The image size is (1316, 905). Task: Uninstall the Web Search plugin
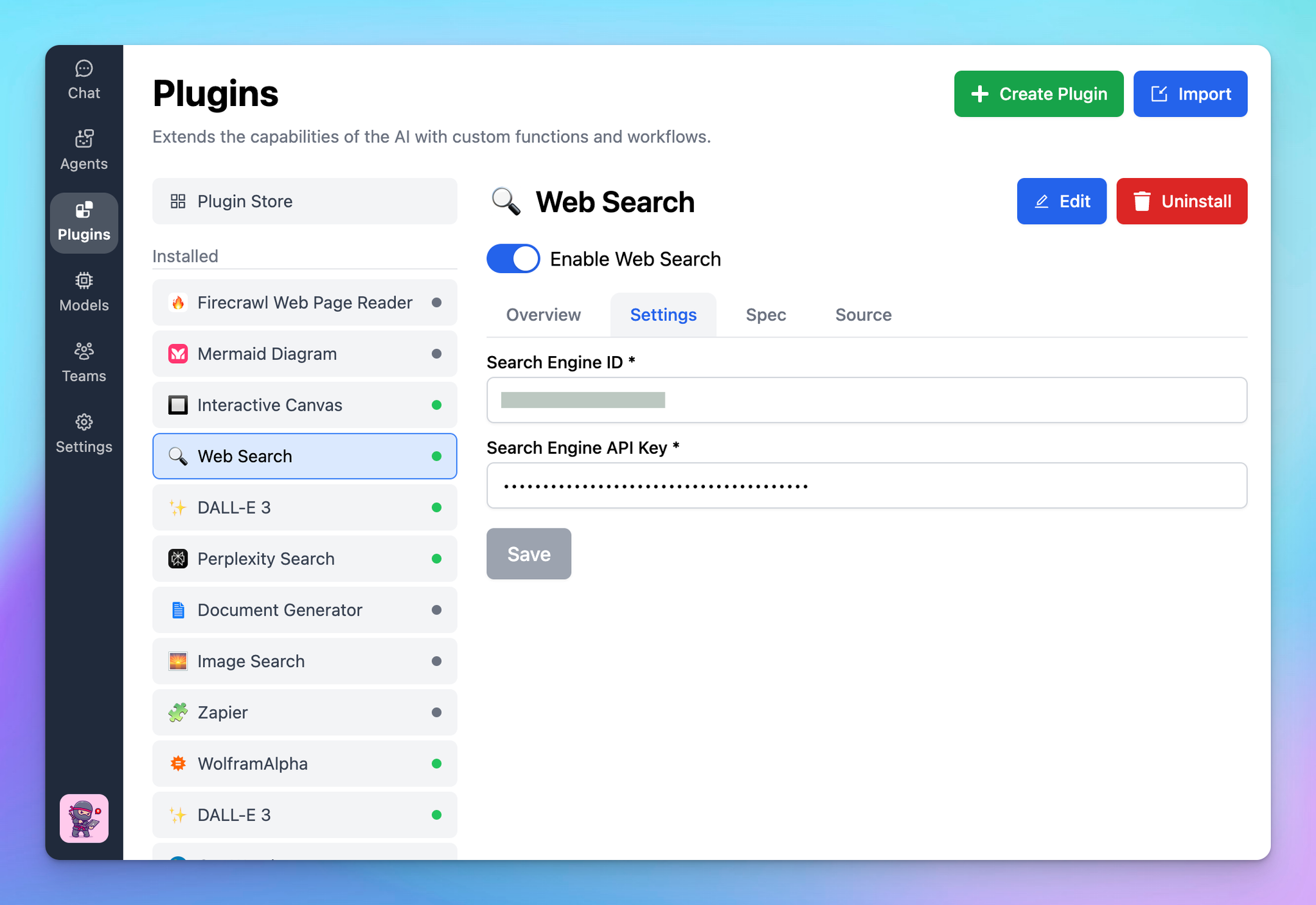(x=1182, y=201)
